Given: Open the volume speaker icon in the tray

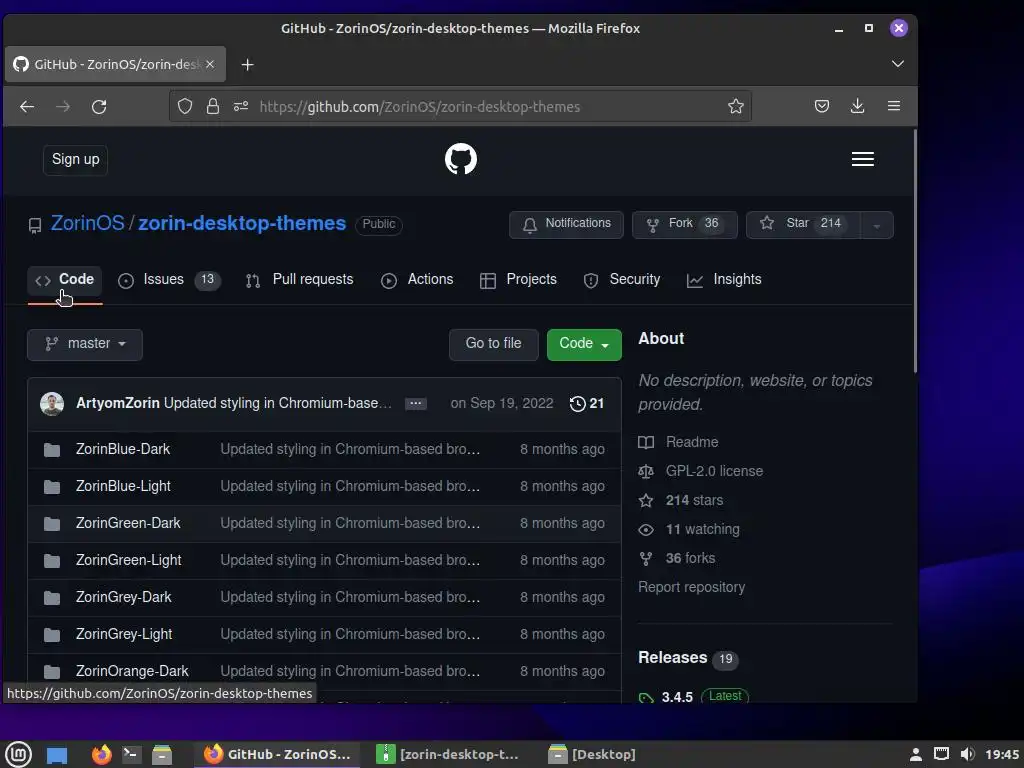Looking at the screenshot, I should coord(967,754).
